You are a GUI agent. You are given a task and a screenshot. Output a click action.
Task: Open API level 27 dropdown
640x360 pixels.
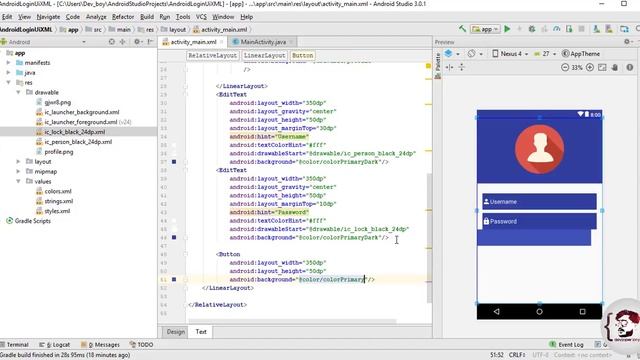pos(545,53)
